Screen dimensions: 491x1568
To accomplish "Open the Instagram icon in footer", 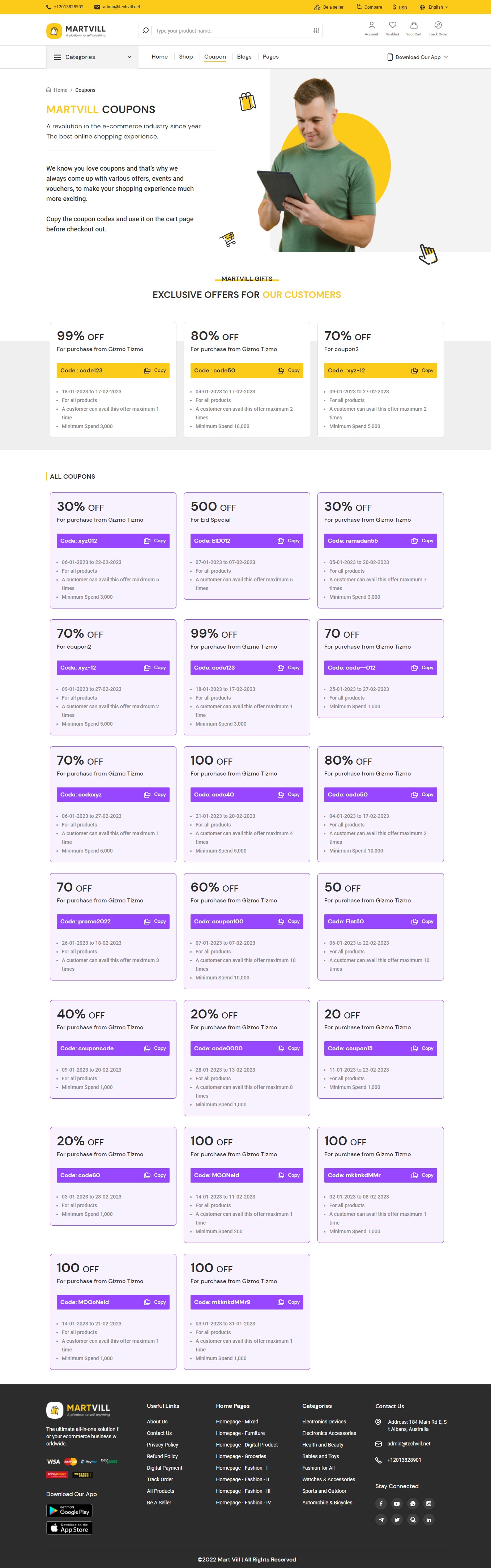I will [x=429, y=1504].
